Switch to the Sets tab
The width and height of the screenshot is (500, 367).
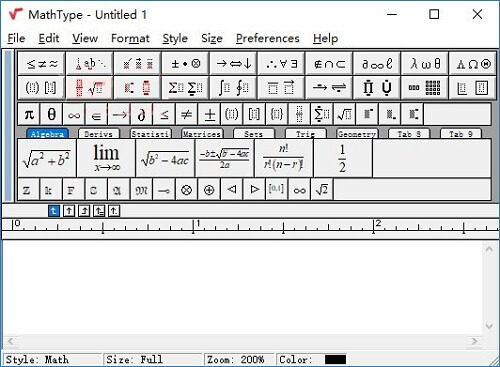click(x=254, y=134)
